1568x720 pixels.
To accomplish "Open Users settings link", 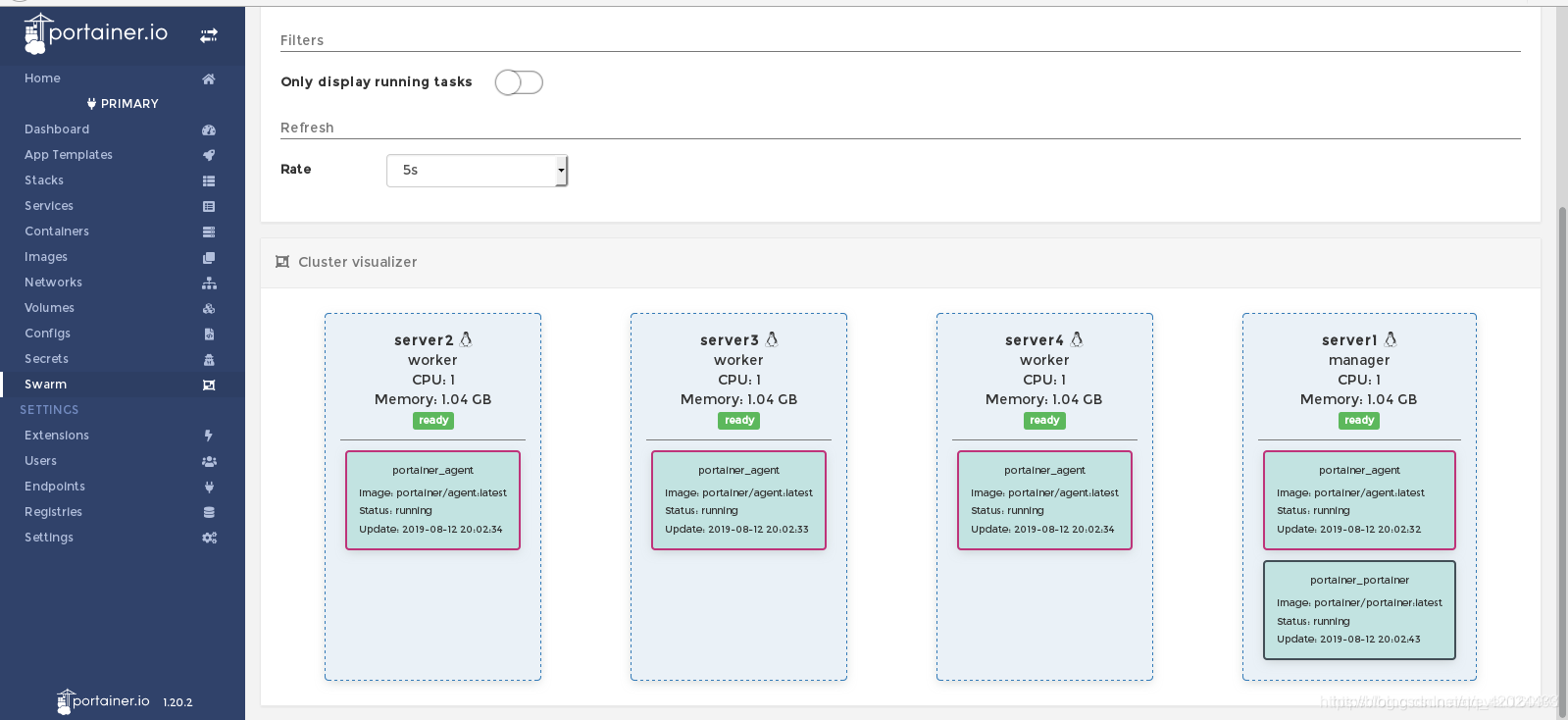I will tap(40, 461).
